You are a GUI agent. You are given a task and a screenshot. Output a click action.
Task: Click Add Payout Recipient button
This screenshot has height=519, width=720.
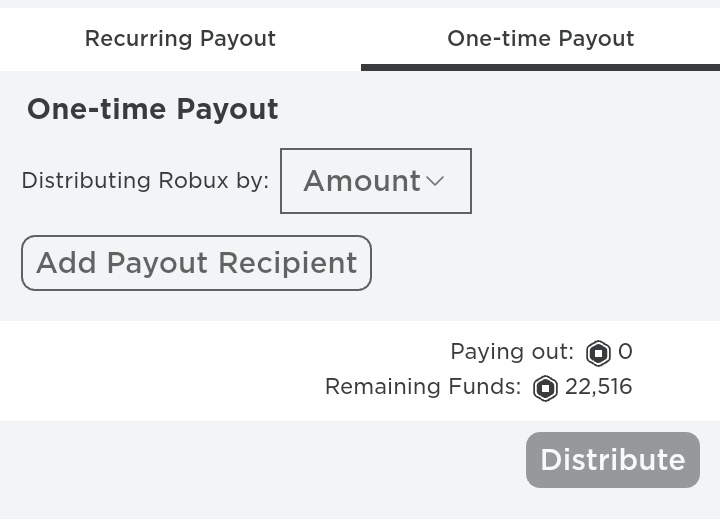196,263
